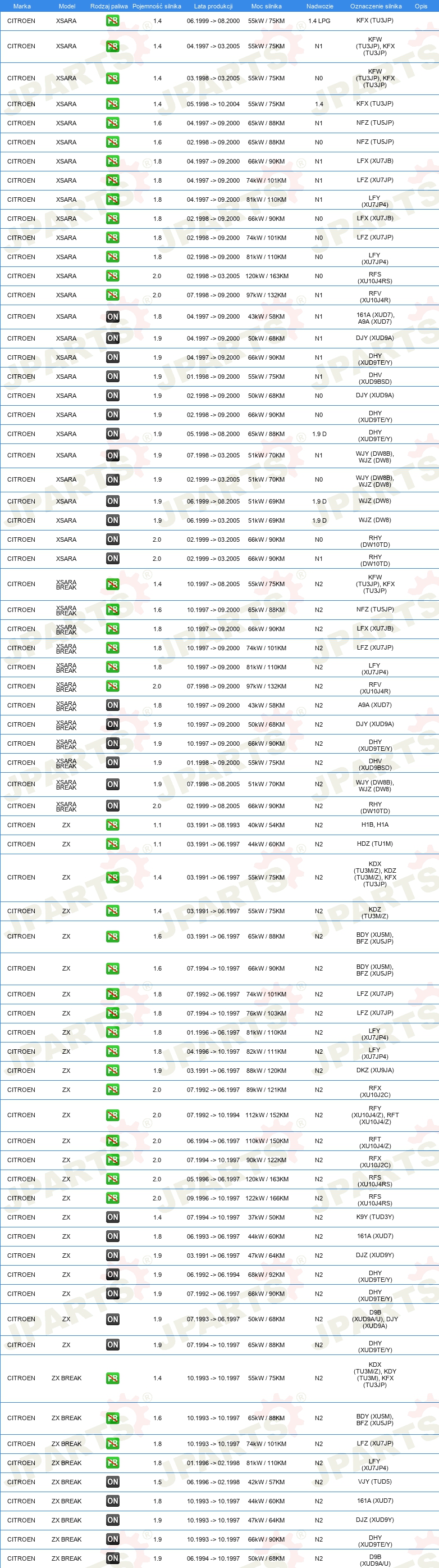
Task: Click the Nadwozie column header
Action: pos(320,6)
